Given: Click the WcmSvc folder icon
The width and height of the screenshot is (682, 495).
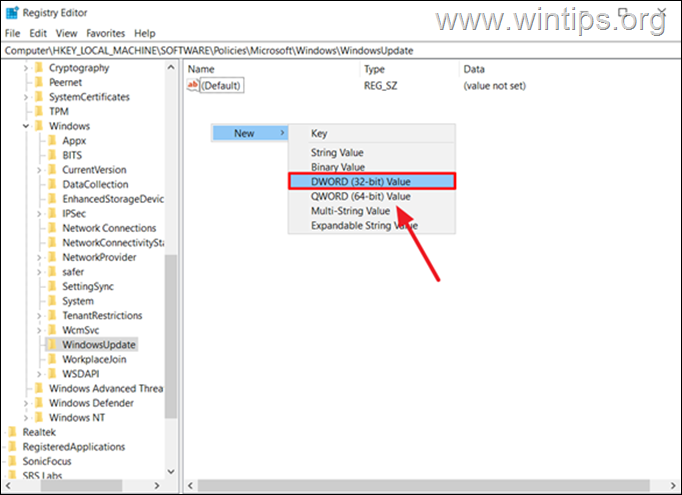Looking at the screenshot, I should tap(52, 330).
